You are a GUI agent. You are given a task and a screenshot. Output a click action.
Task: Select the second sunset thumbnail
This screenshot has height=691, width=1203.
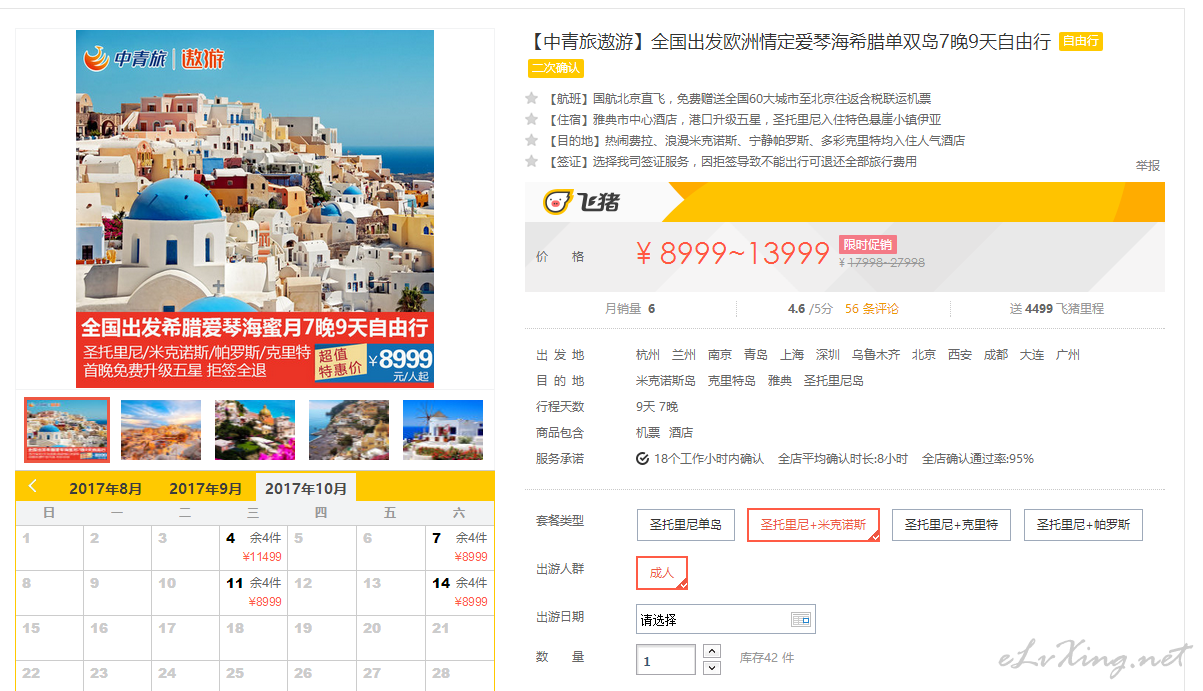(x=161, y=430)
